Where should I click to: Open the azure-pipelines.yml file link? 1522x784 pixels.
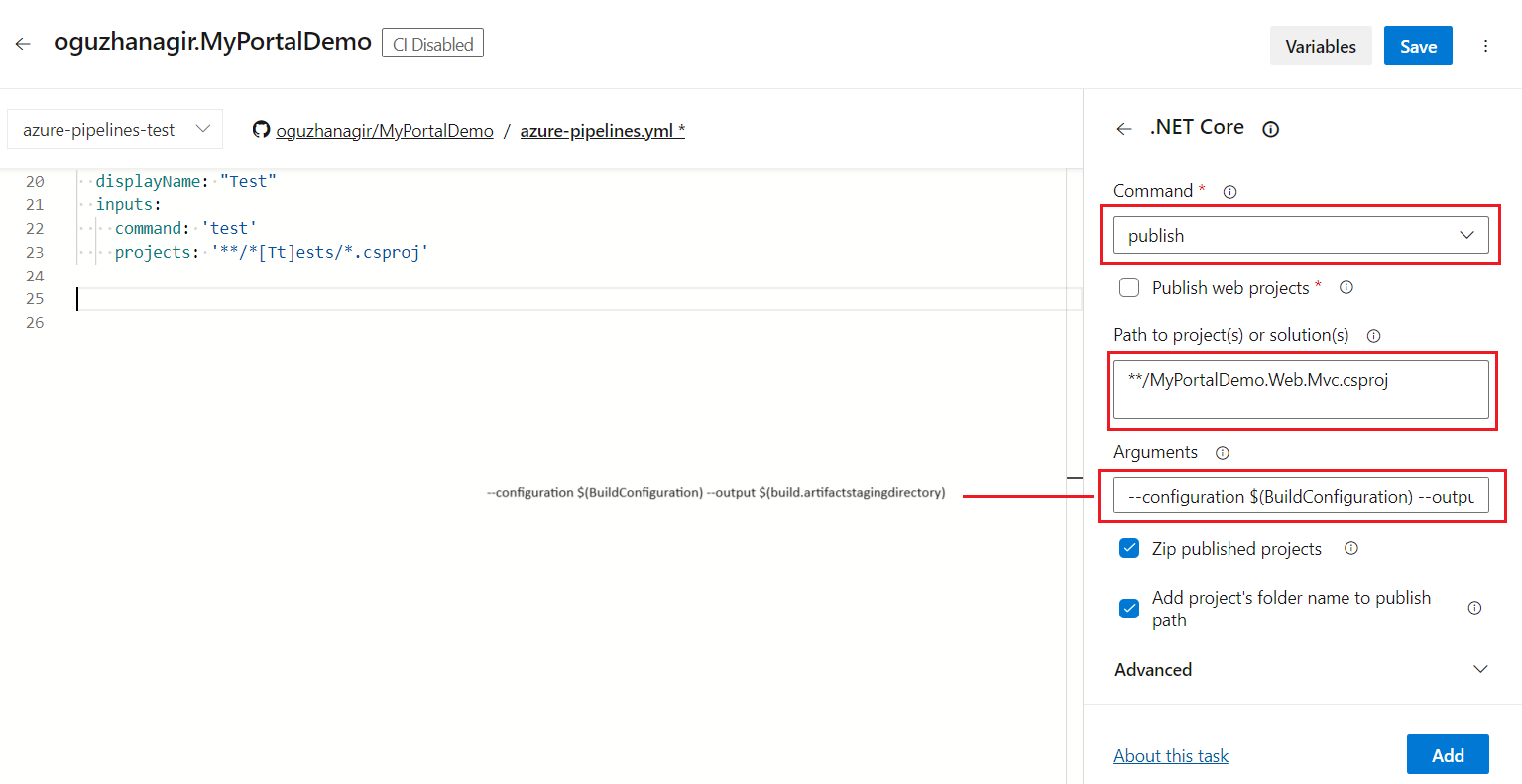[603, 131]
